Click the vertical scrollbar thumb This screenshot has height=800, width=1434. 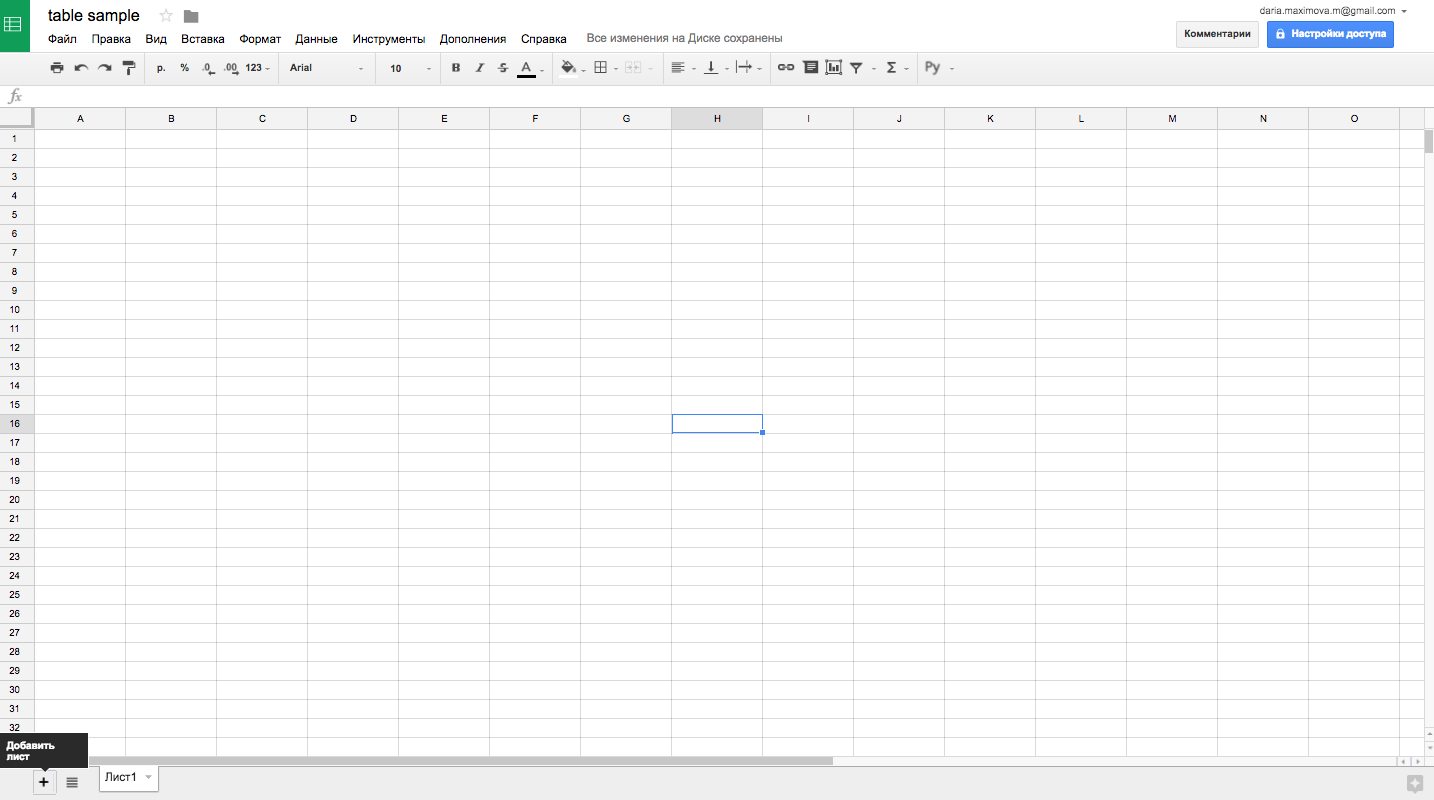pos(1429,141)
